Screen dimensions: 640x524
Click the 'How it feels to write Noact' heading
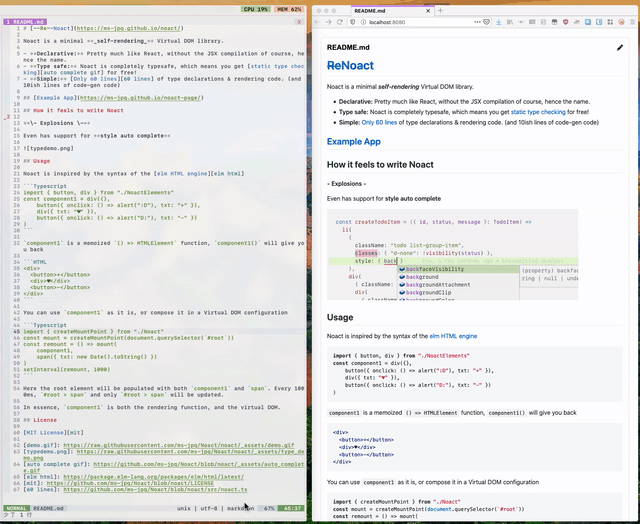[380, 164]
